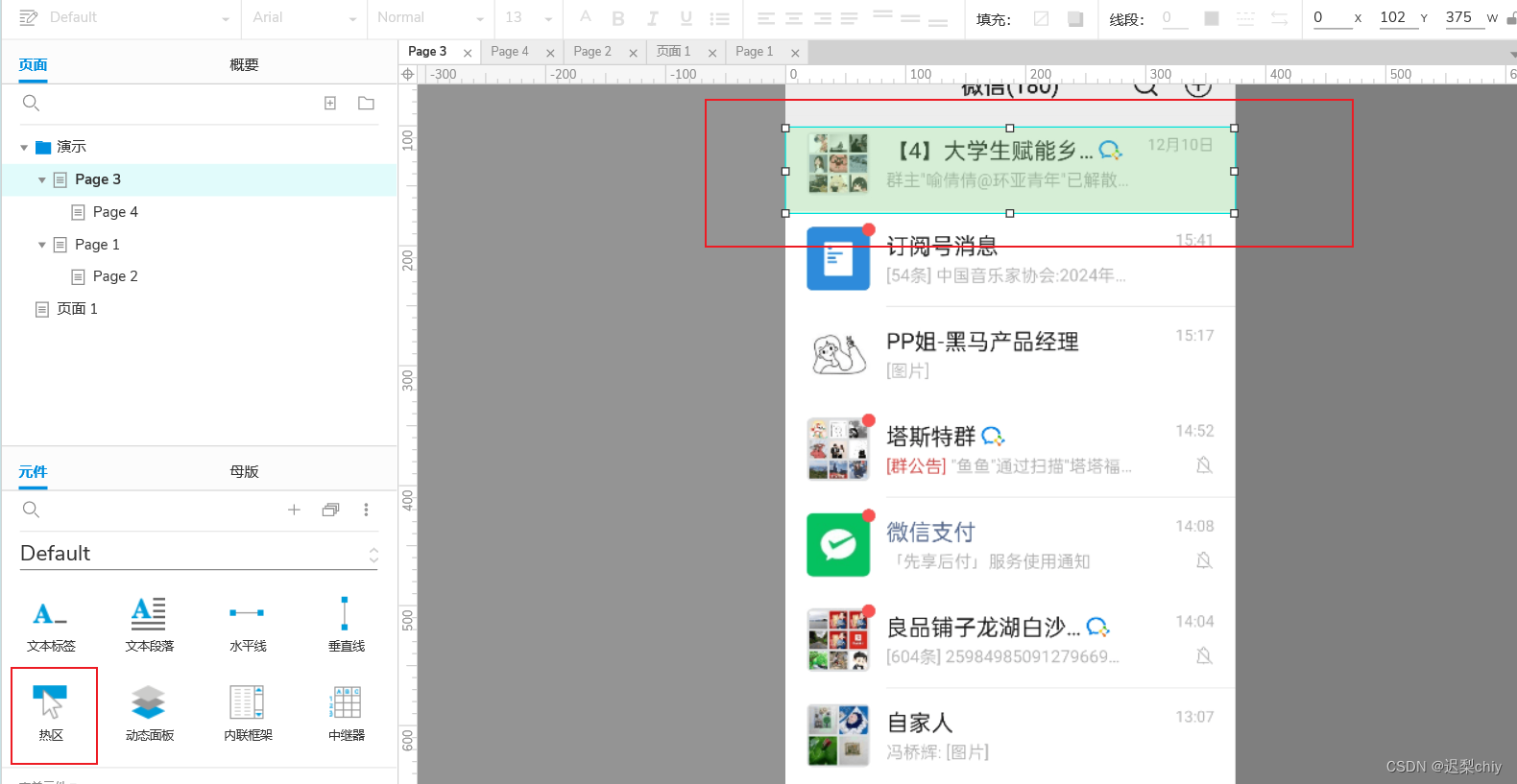The height and width of the screenshot is (784, 1517).
Task: Select the 水平线 horizontal line widget
Action: (248, 625)
